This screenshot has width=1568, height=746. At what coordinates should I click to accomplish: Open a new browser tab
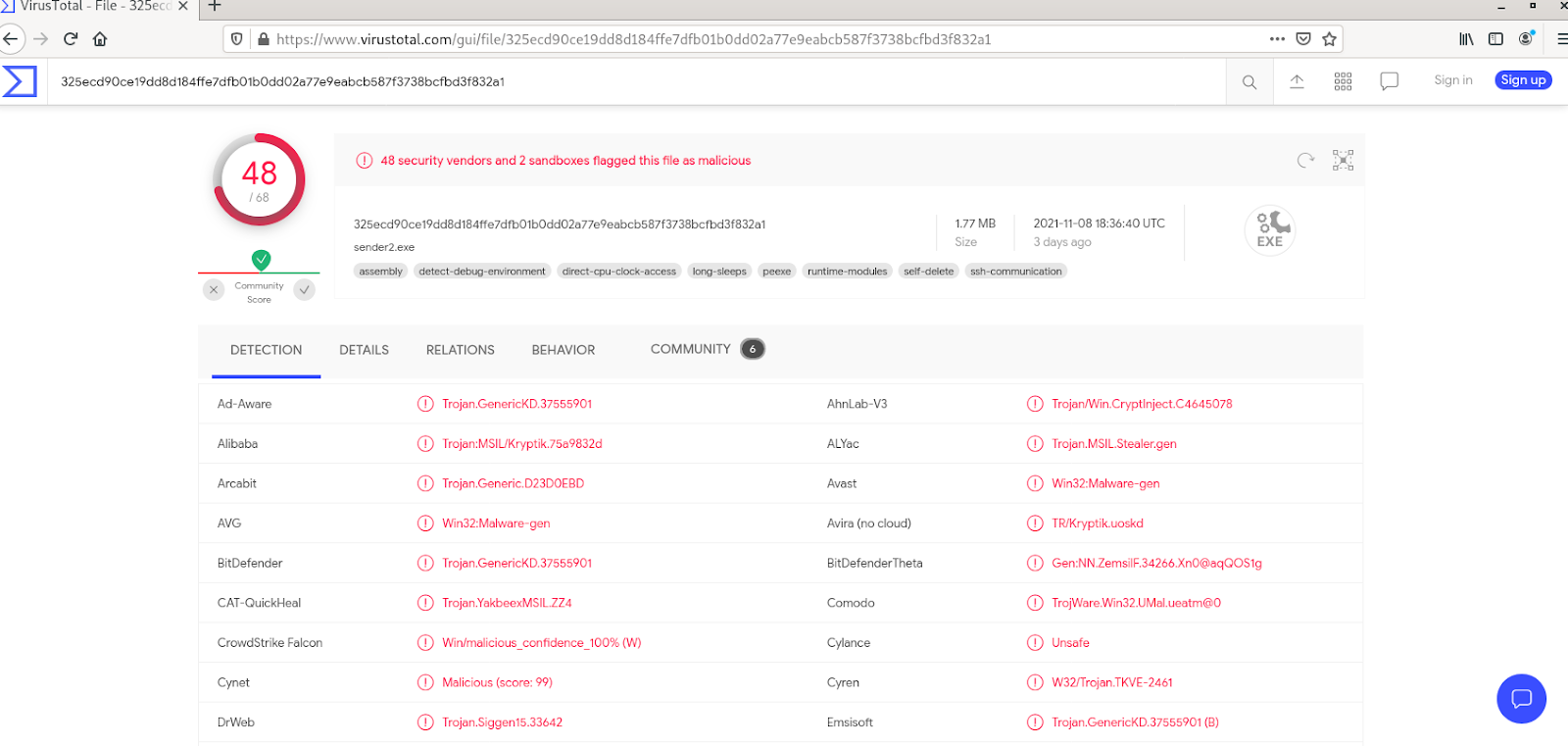click(x=215, y=7)
